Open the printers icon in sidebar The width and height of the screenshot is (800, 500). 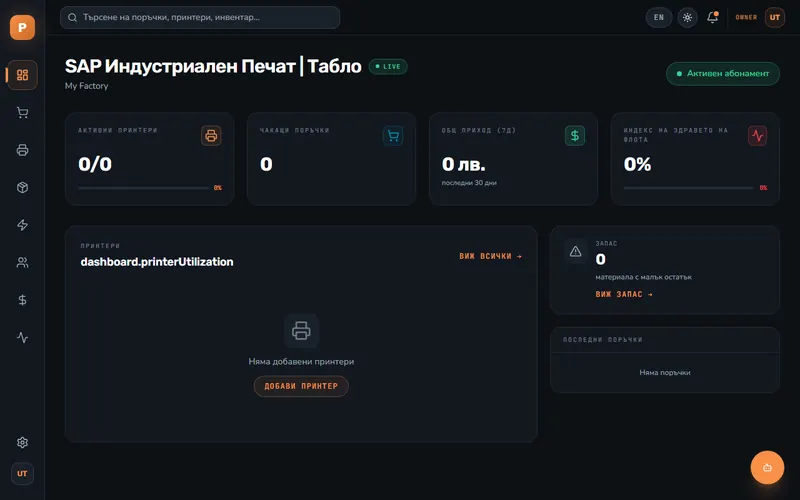click(22, 150)
